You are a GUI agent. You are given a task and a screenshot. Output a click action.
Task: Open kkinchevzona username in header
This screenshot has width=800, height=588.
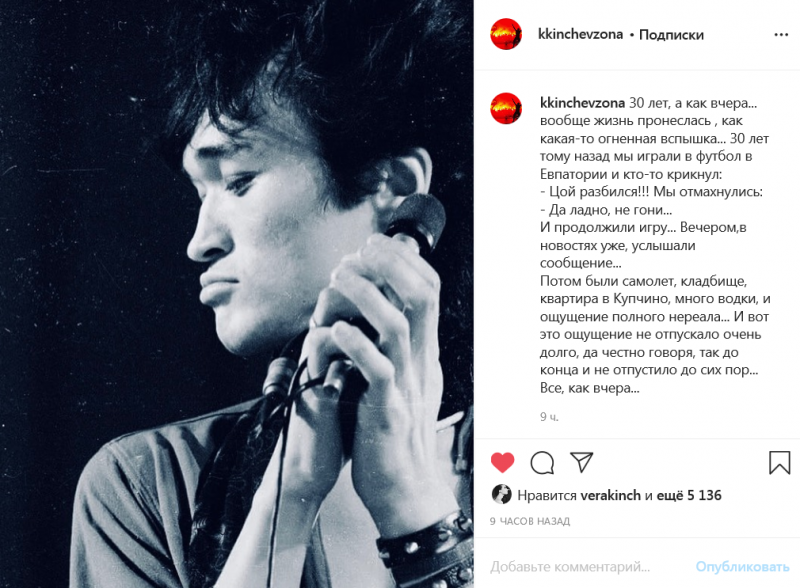(581, 34)
